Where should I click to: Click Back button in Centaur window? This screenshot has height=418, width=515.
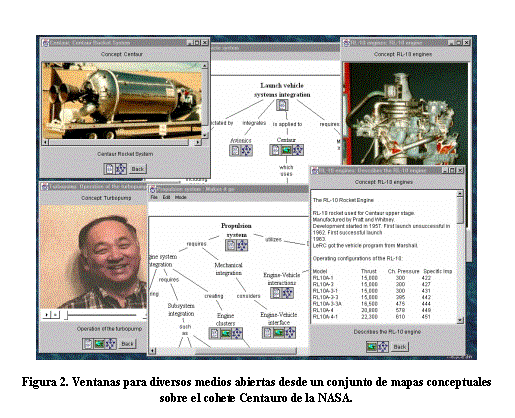click(138, 169)
